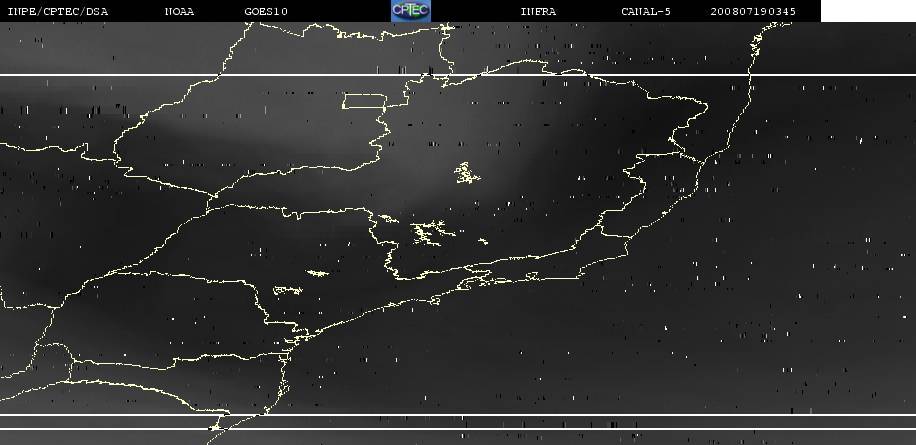Click the INFRA label in header
This screenshot has width=916, height=445.
(538, 12)
